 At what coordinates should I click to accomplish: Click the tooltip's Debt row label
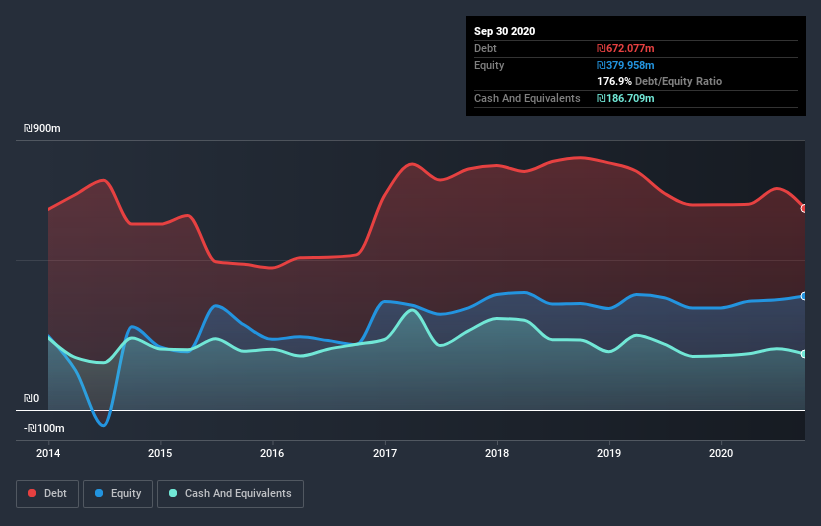[485, 49]
